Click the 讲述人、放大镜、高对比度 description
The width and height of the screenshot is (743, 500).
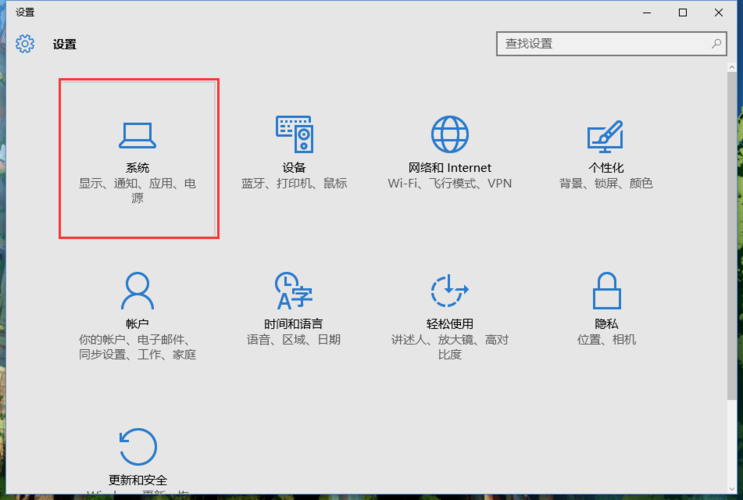click(x=450, y=347)
